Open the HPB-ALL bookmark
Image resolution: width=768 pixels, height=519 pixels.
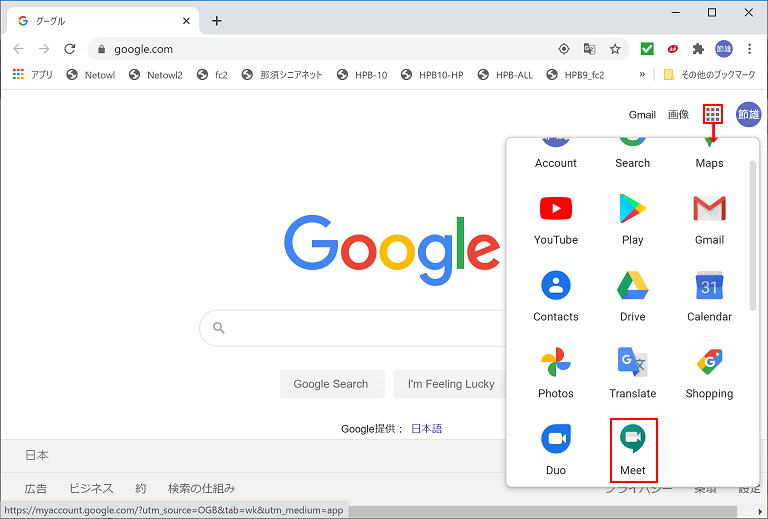pyautogui.click(x=505, y=74)
